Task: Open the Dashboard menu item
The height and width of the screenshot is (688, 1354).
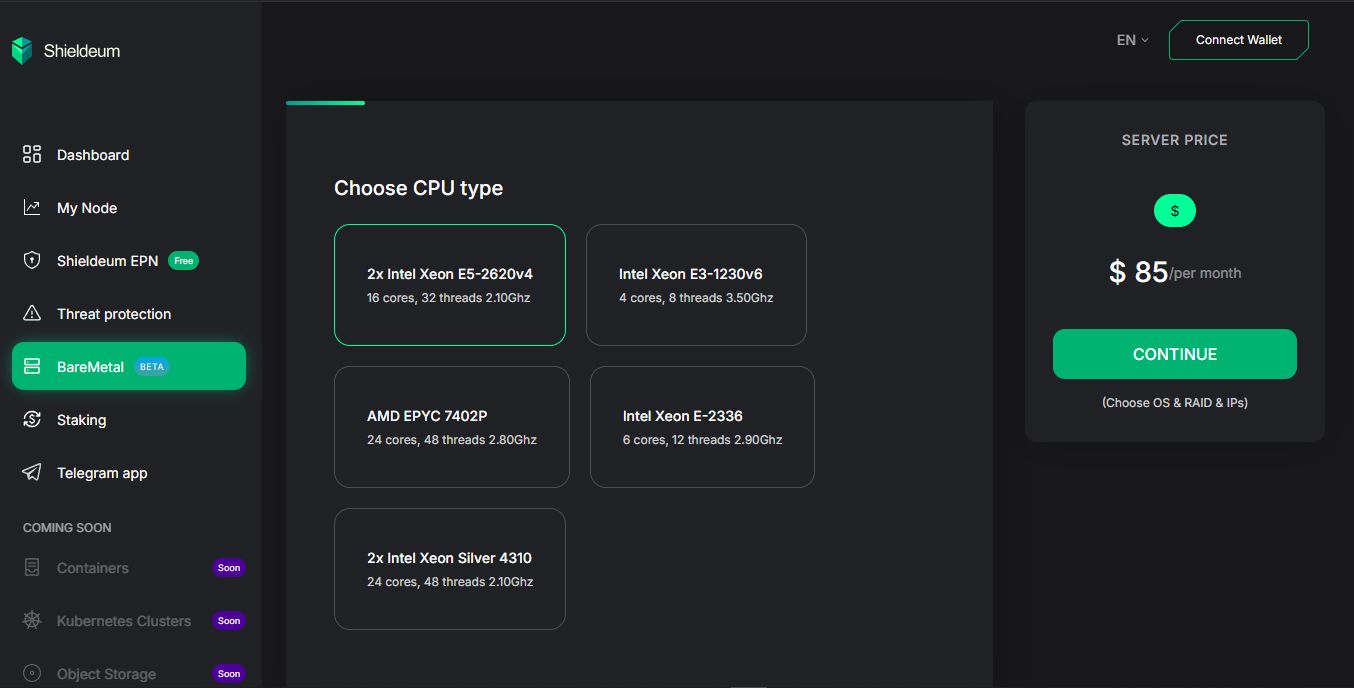Action: [129, 155]
